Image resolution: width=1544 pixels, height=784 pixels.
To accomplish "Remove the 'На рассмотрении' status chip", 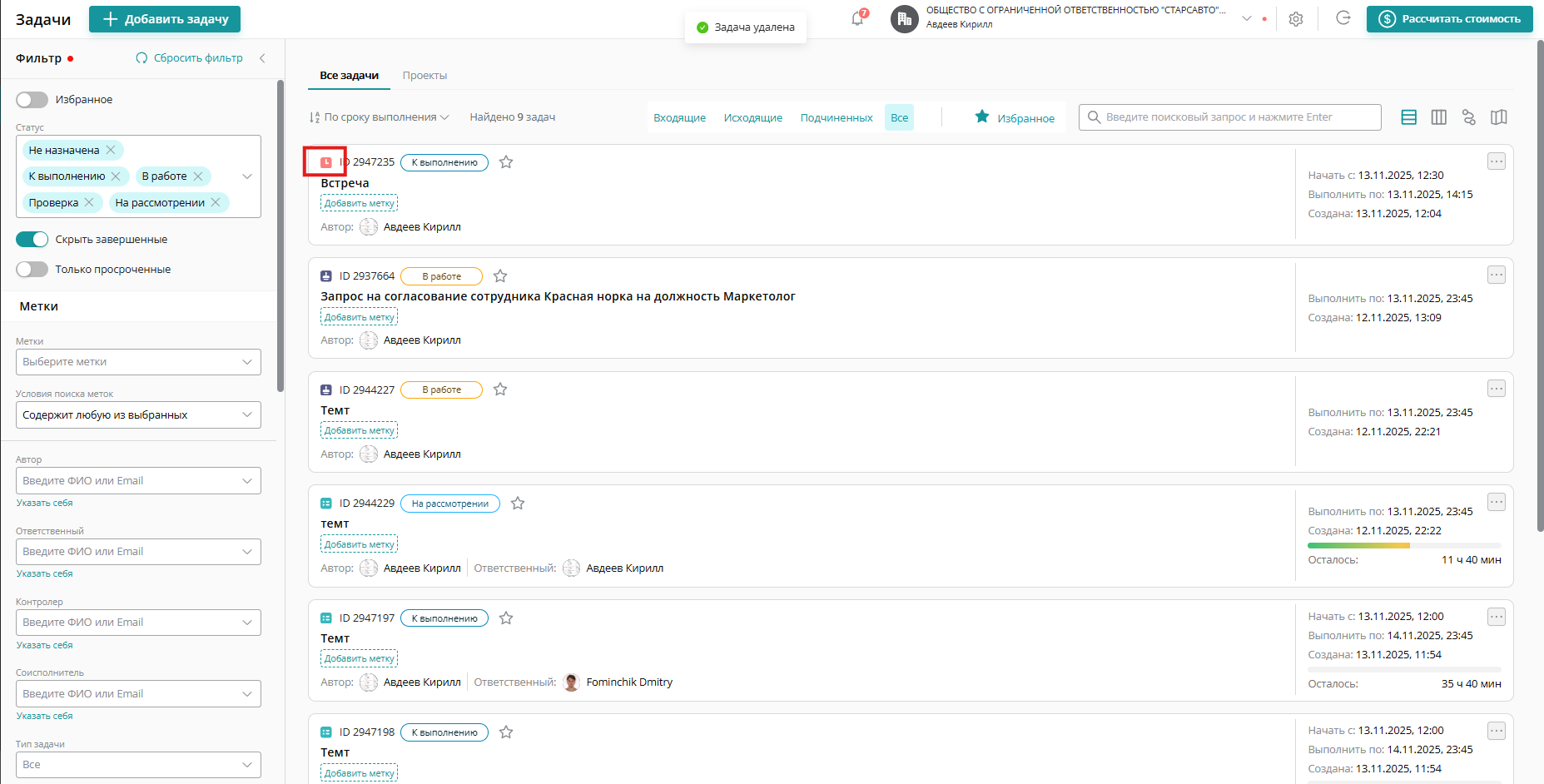I will coord(216,203).
